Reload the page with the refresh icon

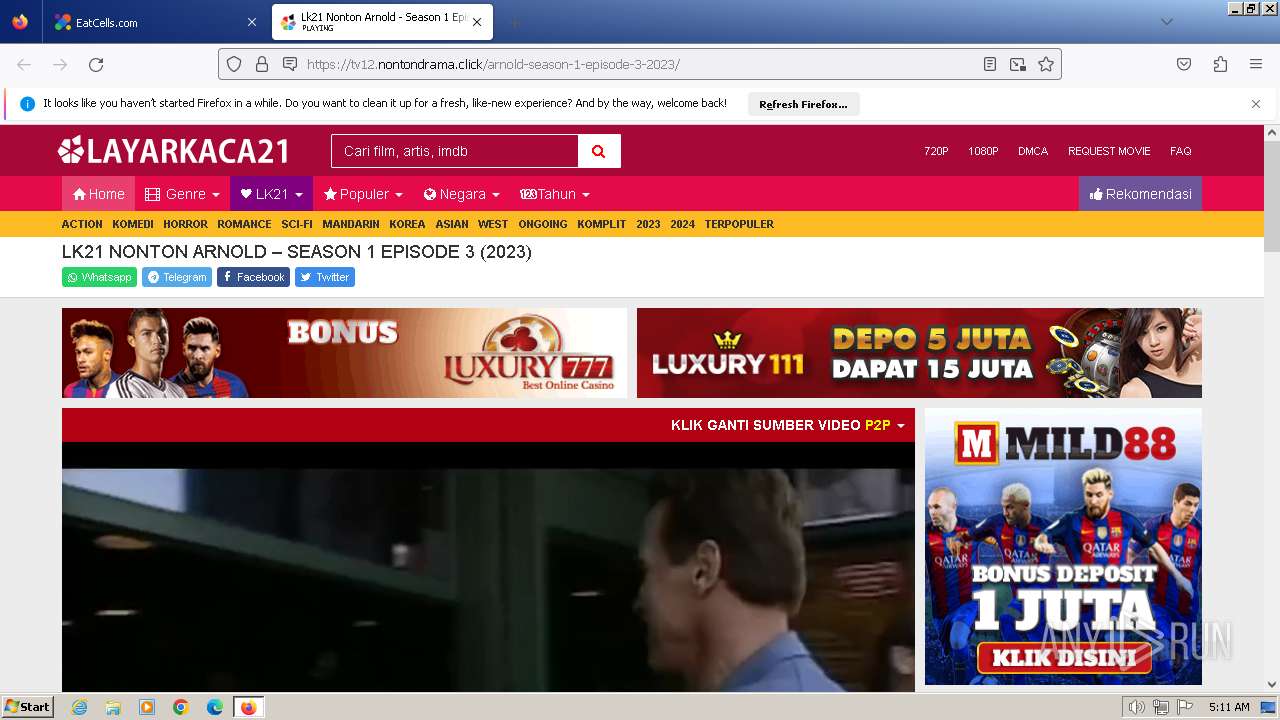(96, 64)
